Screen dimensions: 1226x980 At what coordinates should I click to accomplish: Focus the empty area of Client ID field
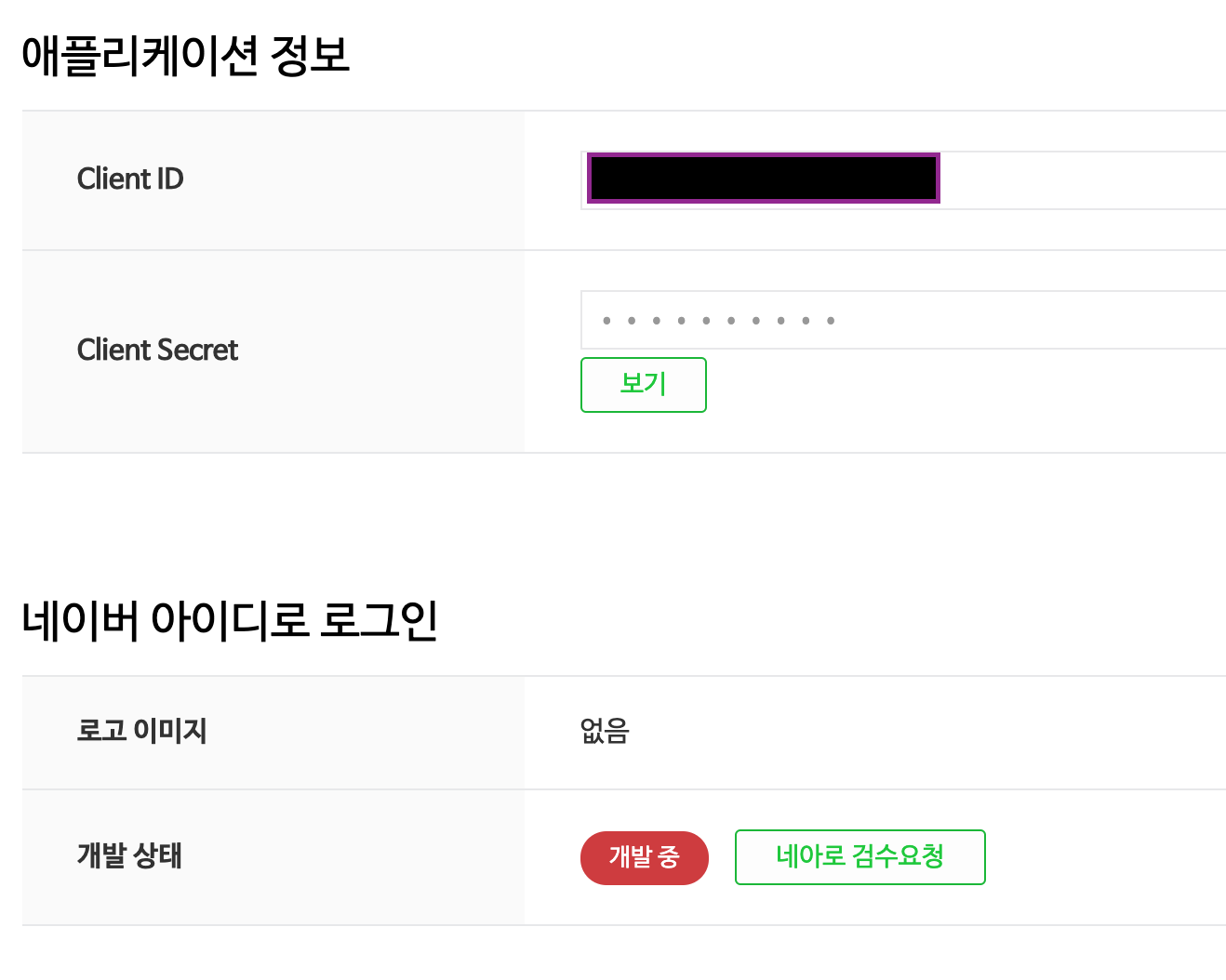pos(1079,180)
